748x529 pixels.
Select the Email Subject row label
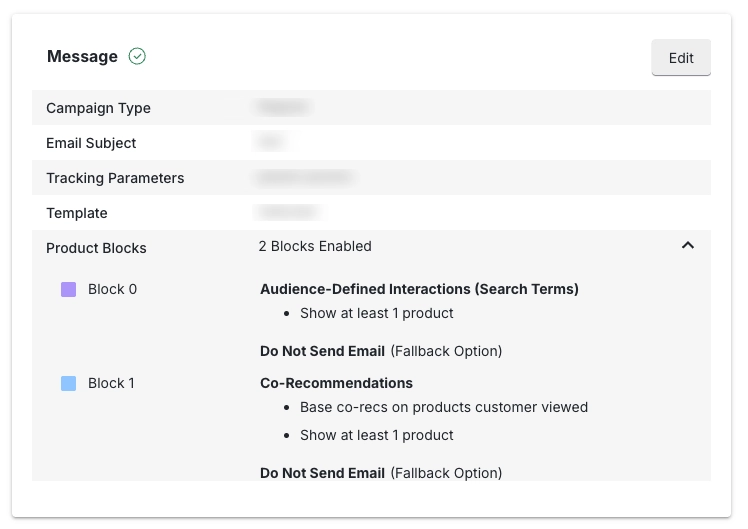point(91,143)
